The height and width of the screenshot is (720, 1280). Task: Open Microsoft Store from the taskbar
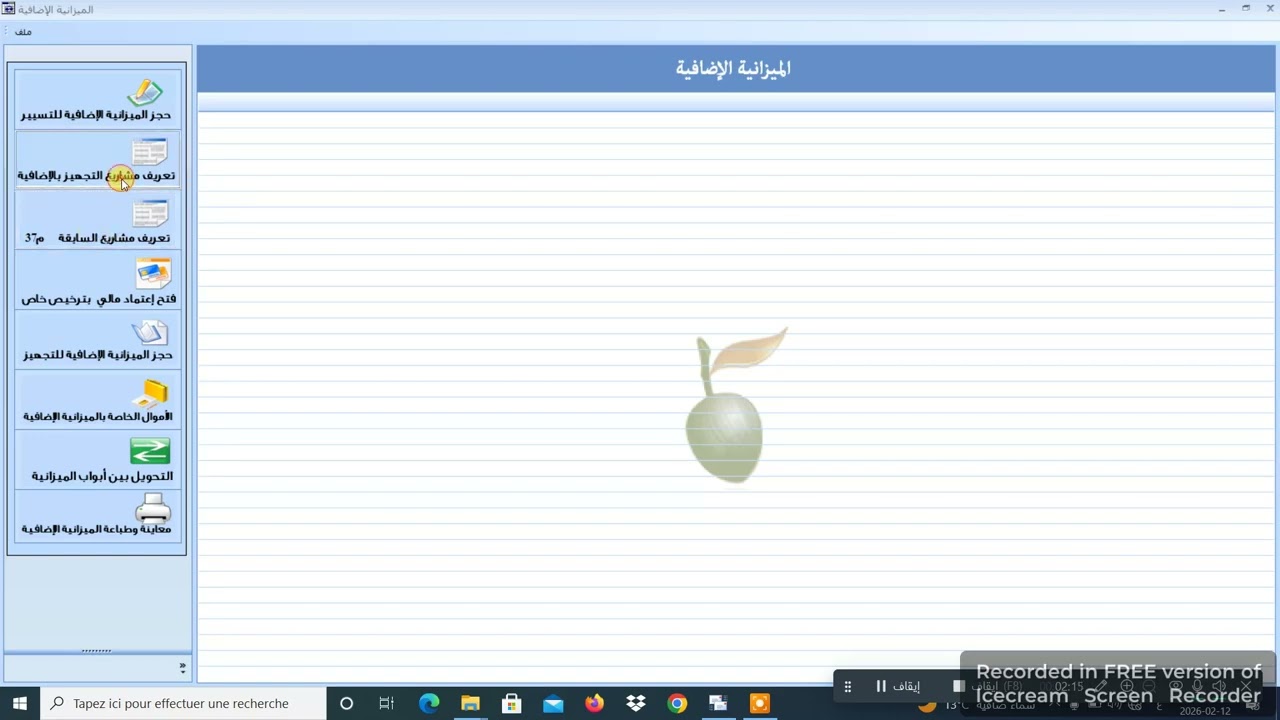[511, 704]
